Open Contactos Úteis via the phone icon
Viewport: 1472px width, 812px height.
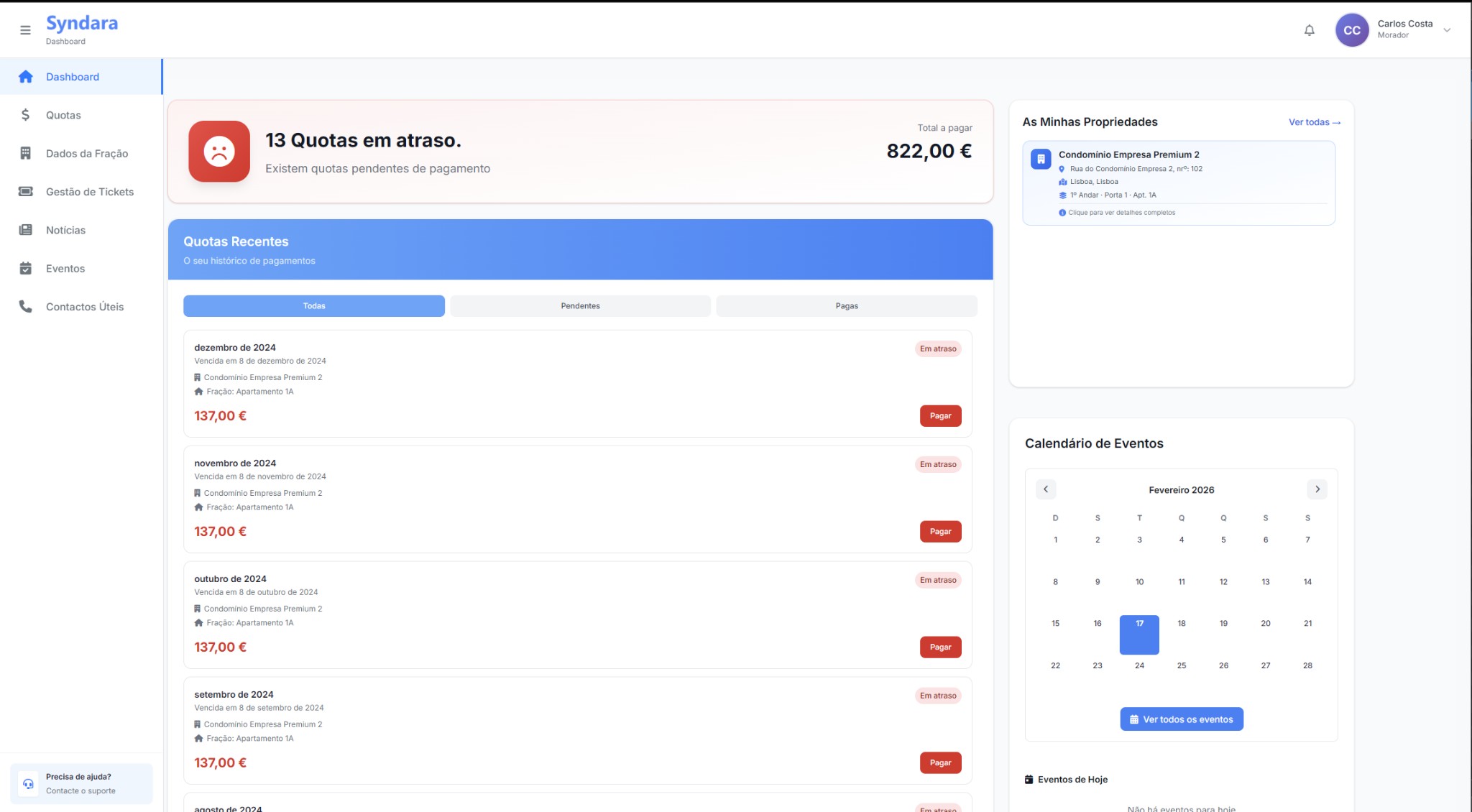pos(26,306)
